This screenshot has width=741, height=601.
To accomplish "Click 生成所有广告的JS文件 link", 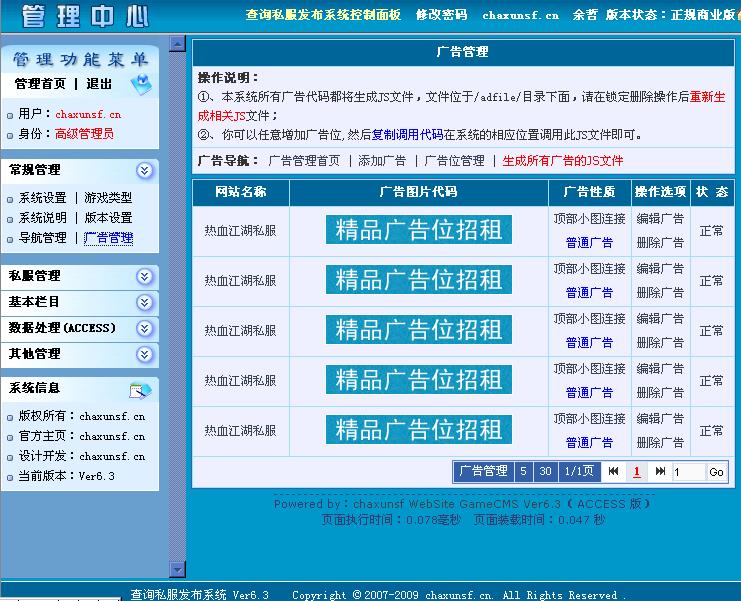I will click(x=562, y=160).
